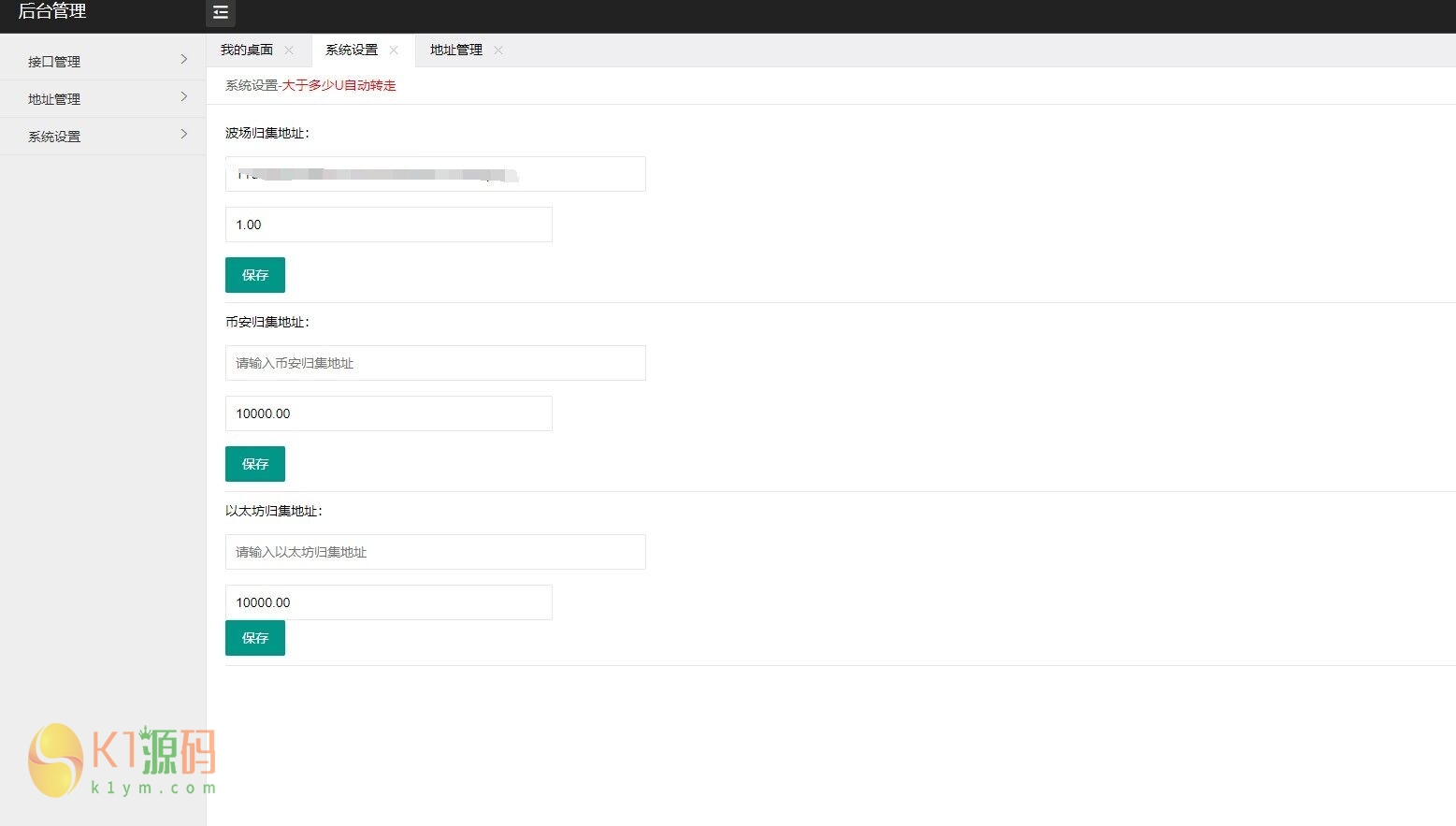Expand the 系统设置 sidebar menu
1456x826 pixels.
[x=103, y=136]
